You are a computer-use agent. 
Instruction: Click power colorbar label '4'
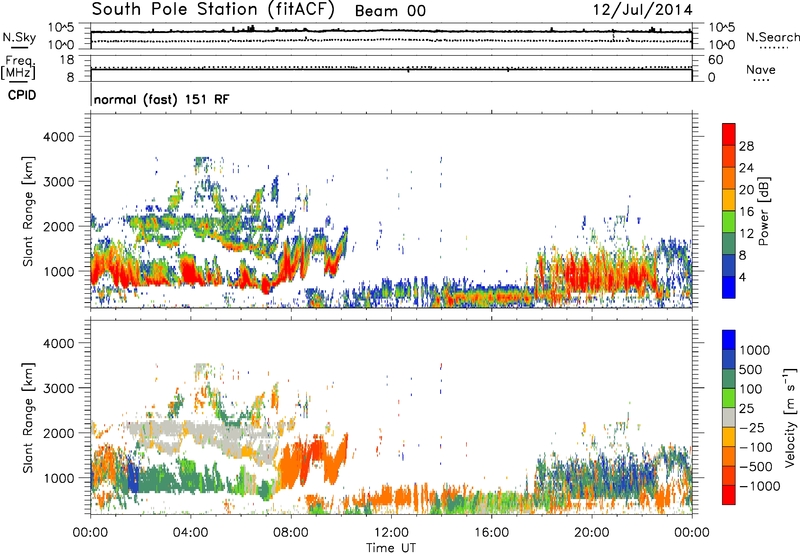(x=743, y=277)
